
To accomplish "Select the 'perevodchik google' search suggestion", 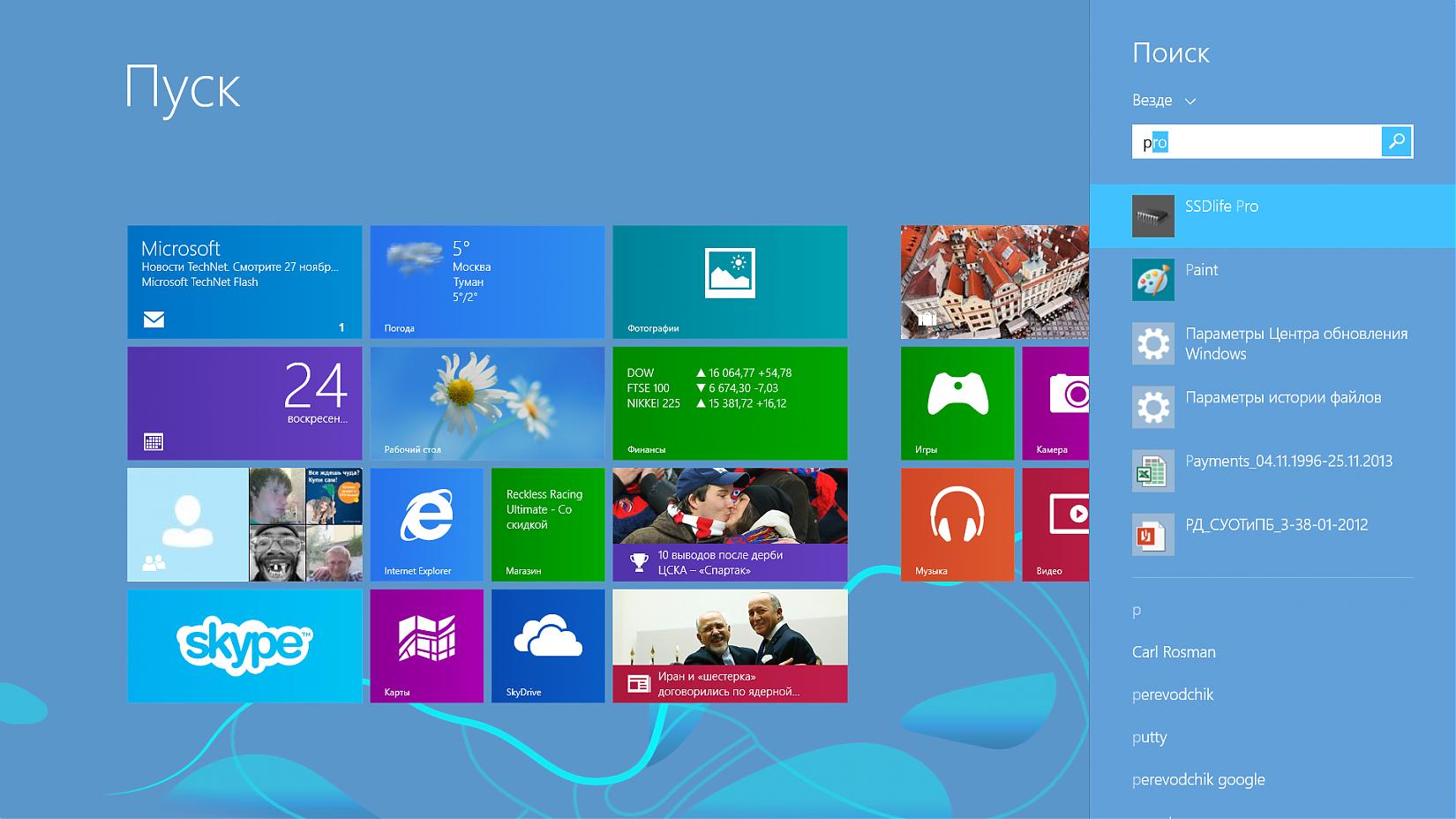I will 1198,779.
